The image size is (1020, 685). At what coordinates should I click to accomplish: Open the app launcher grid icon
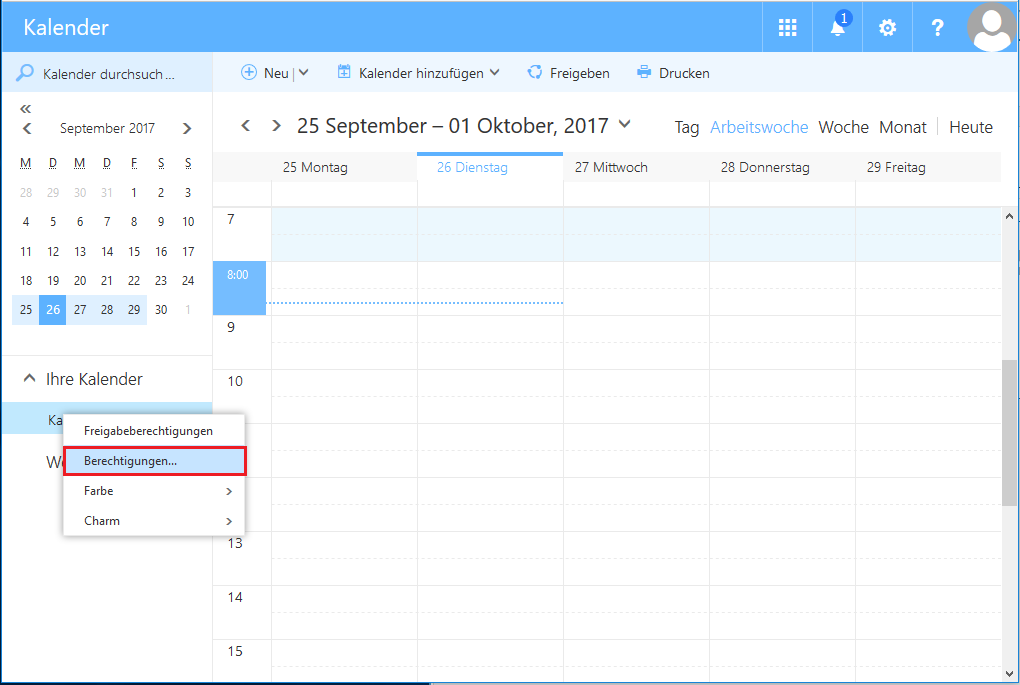coord(787,27)
